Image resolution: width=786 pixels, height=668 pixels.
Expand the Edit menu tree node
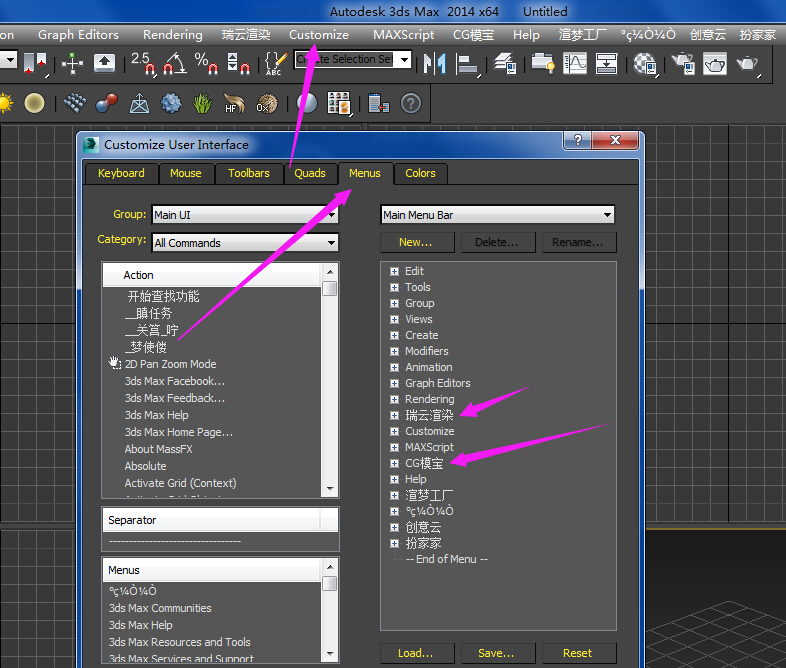pyautogui.click(x=395, y=272)
